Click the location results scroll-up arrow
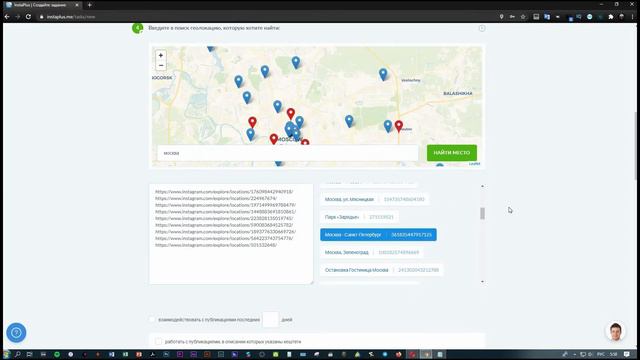The image size is (640, 360). click(482, 186)
